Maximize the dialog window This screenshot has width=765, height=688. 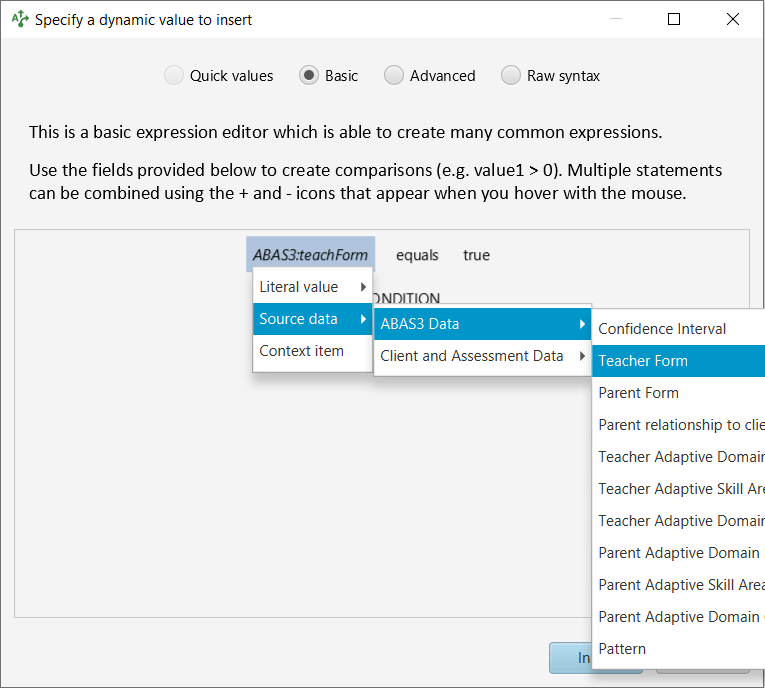[674, 19]
